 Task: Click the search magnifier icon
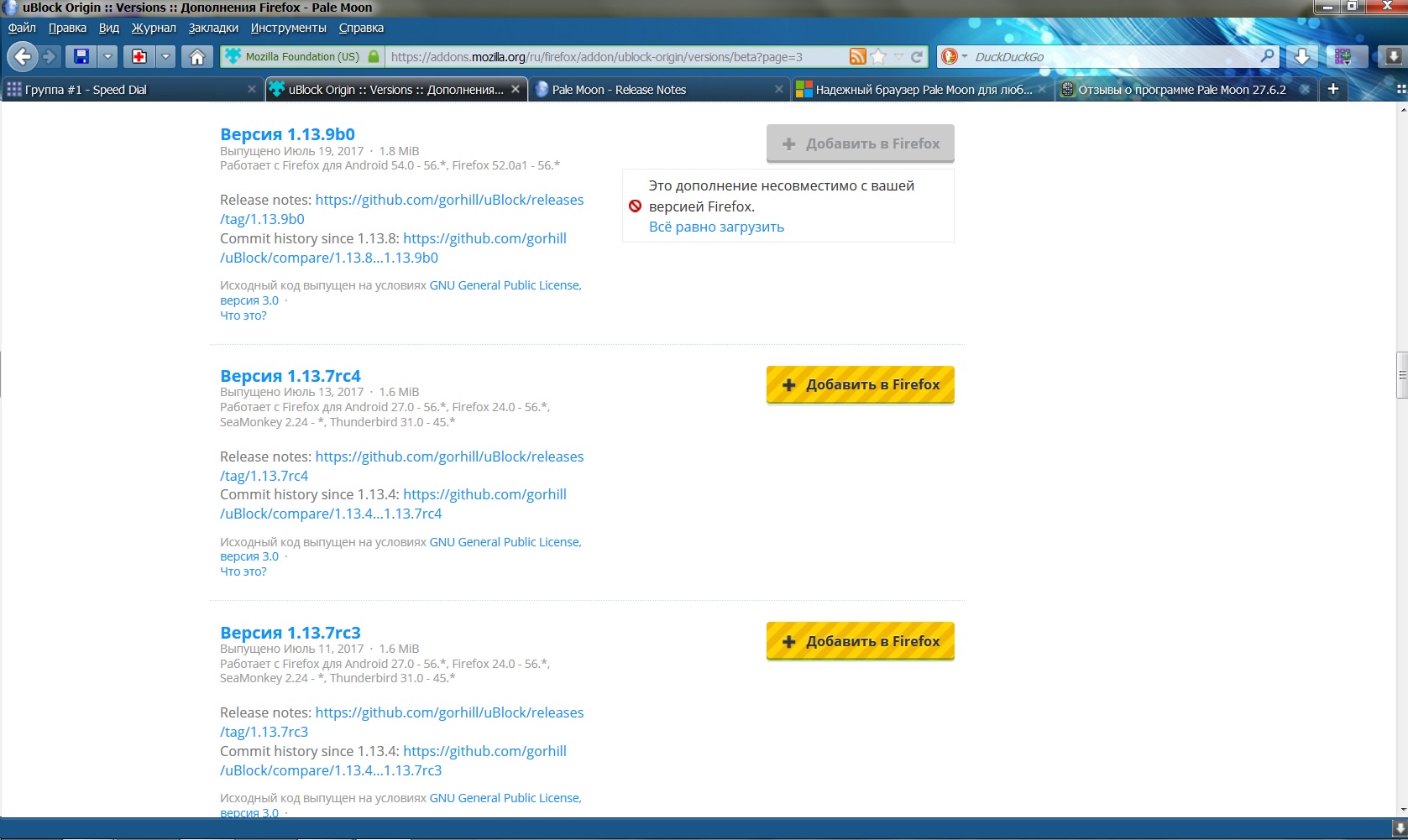click(x=1268, y=56)
